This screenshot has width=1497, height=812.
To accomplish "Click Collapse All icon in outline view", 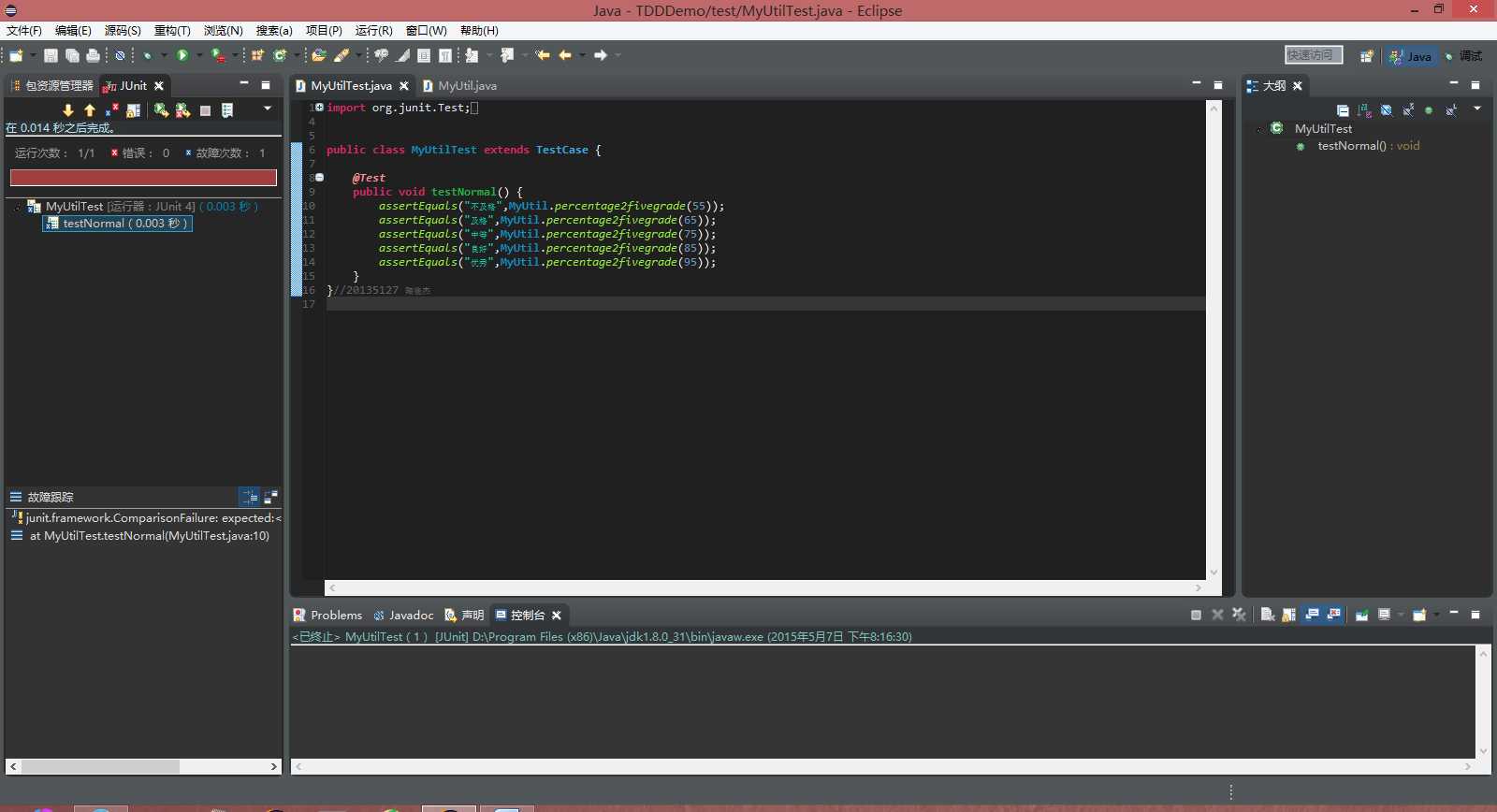I will pos(1343,109).
